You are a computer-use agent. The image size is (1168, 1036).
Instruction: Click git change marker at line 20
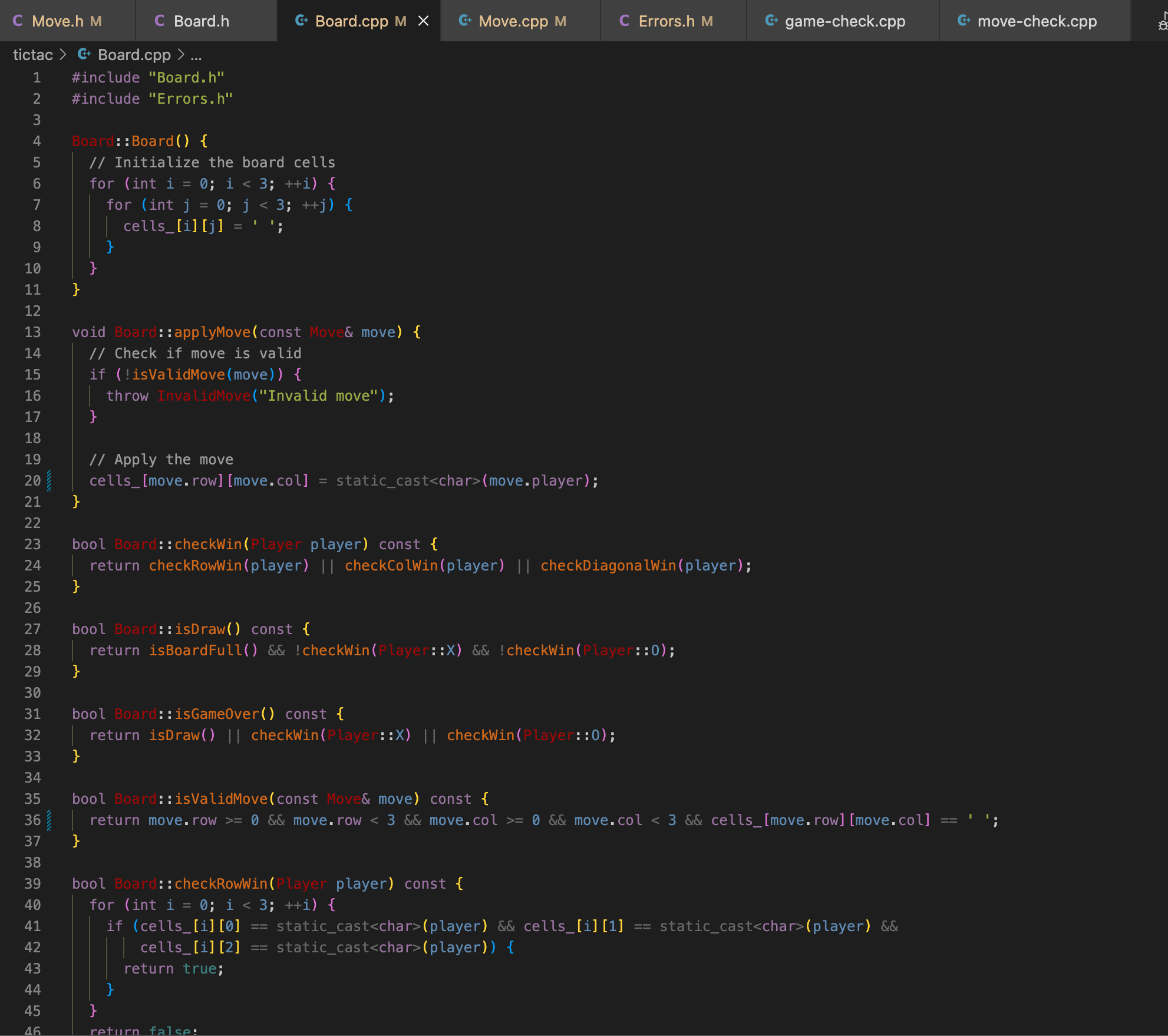49,481
